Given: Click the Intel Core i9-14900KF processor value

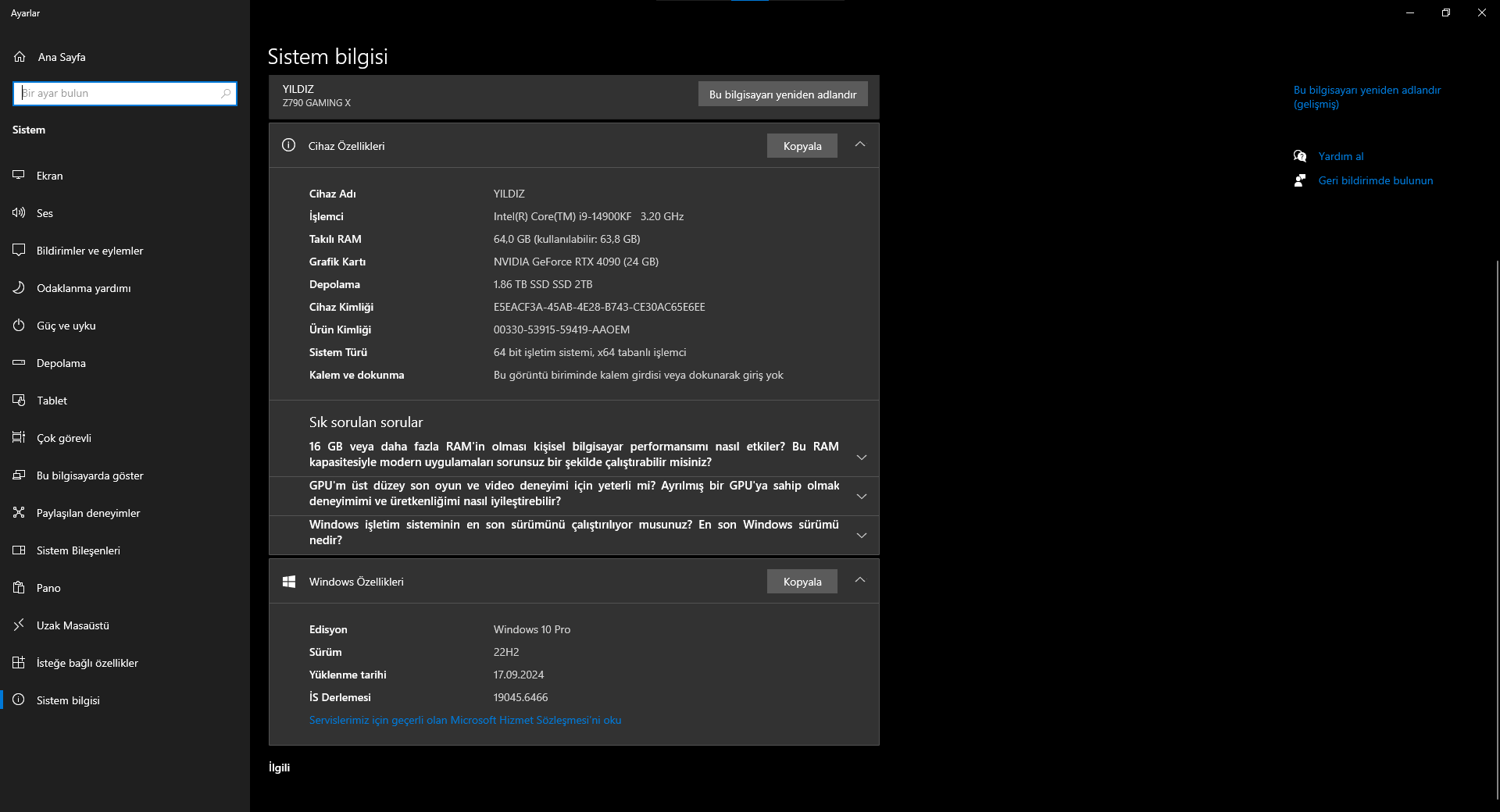Looking at the screenshot, I should [x=588, y=216].
